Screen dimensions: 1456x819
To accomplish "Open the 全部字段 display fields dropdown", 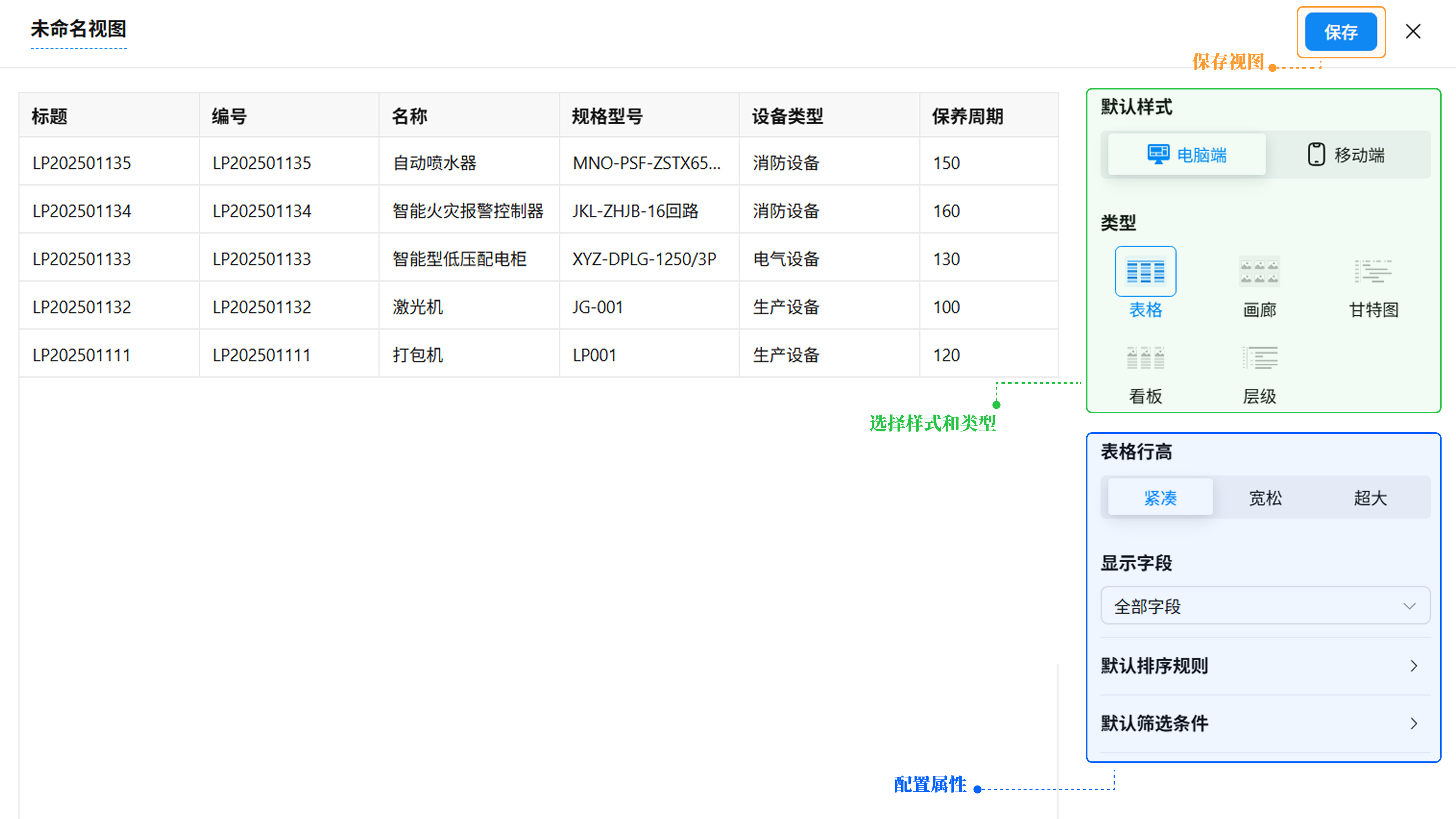I will click(x=1265, y=606).
